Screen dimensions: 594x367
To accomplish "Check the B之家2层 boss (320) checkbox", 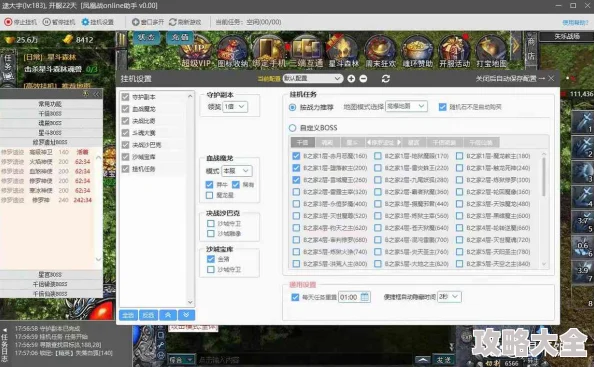I will 296,192.
